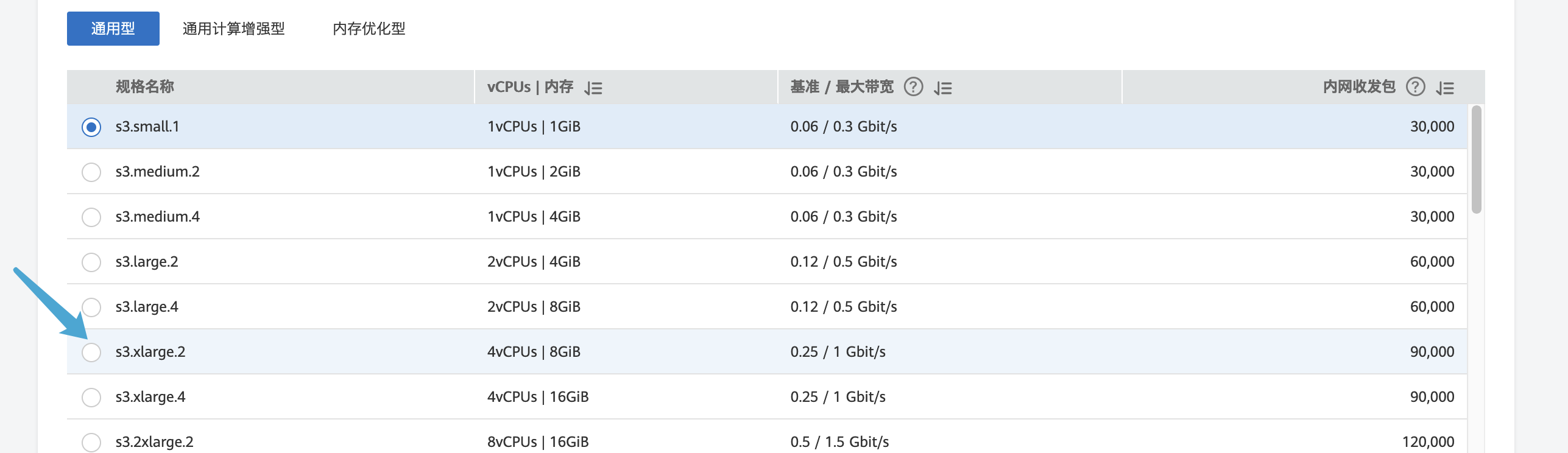Click bandwidth value in s3.large.2 row
This screenshot has height=453, width=1568.
click(844, 262)
